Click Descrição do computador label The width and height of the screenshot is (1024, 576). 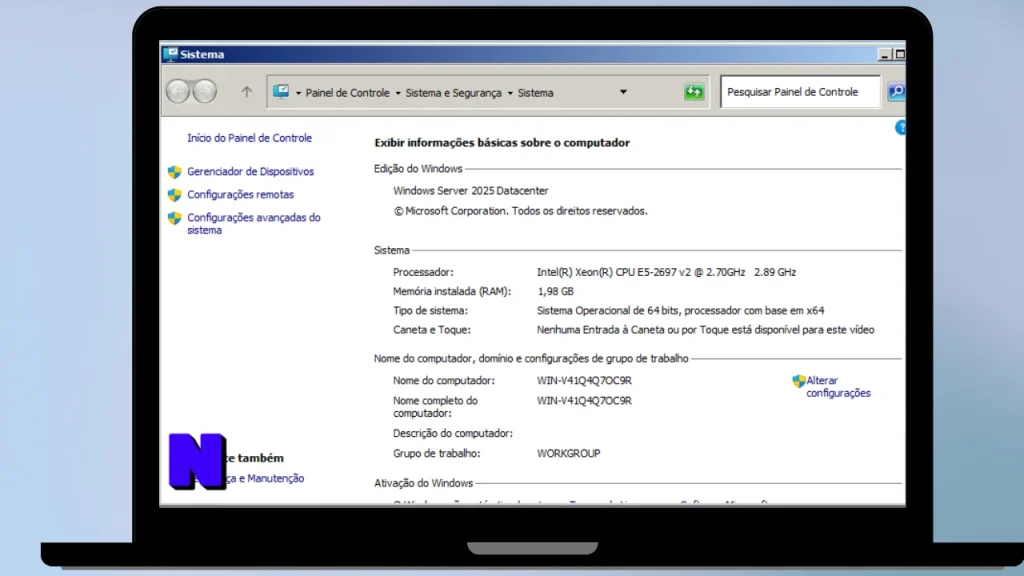(453, 433)
